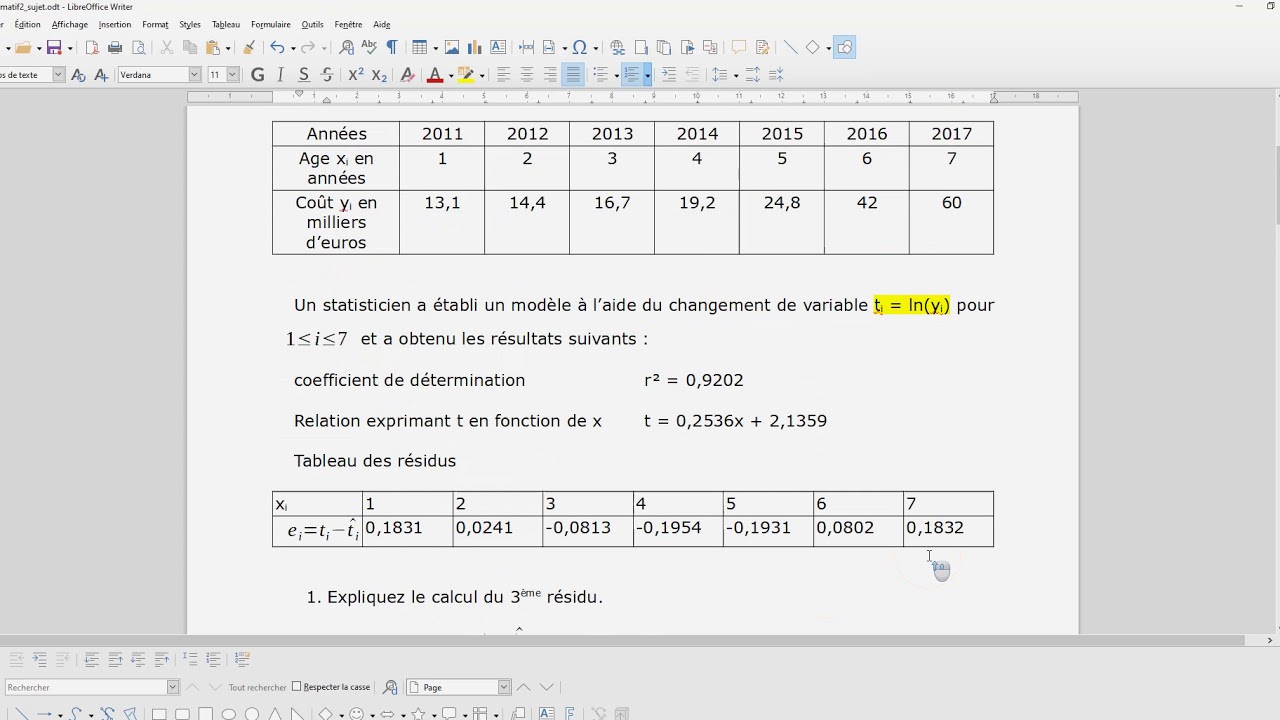1280x720 pixels.
Task: Apply yellow highlighting color
Action: [466, 74]
